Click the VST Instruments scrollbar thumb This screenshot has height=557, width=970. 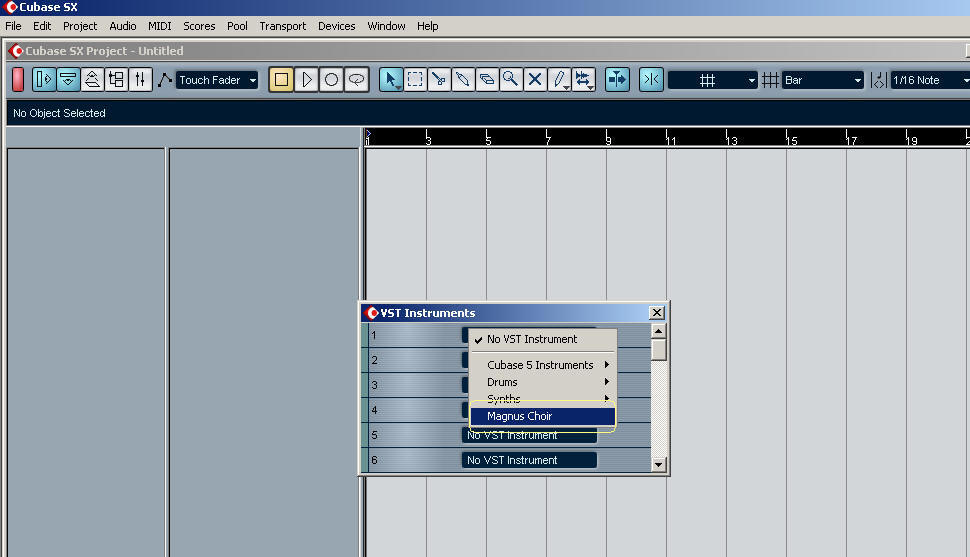tap(658, 350)
